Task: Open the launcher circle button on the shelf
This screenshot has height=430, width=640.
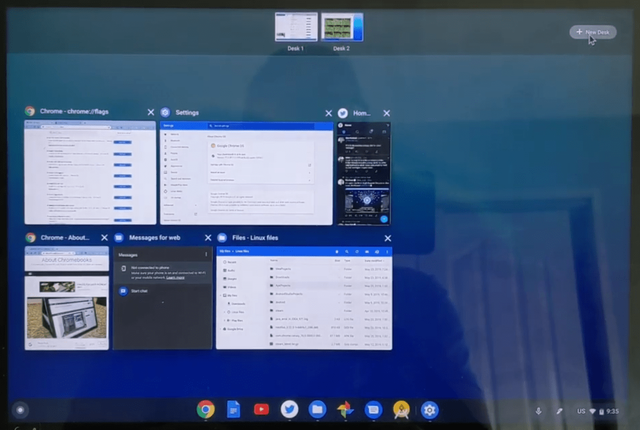Action: coord(20,410)
